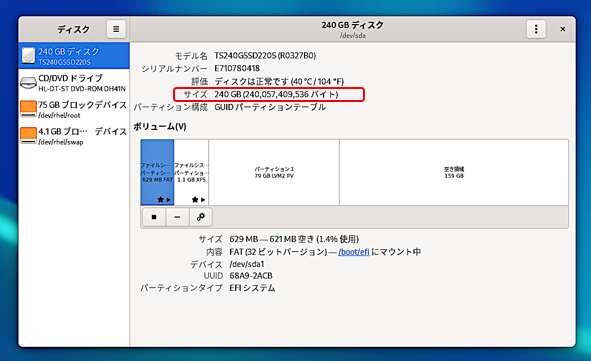Open the drive options three-dot menu
Image resolution: width=591 pixels, height=361 pixels.
[536, 29]
